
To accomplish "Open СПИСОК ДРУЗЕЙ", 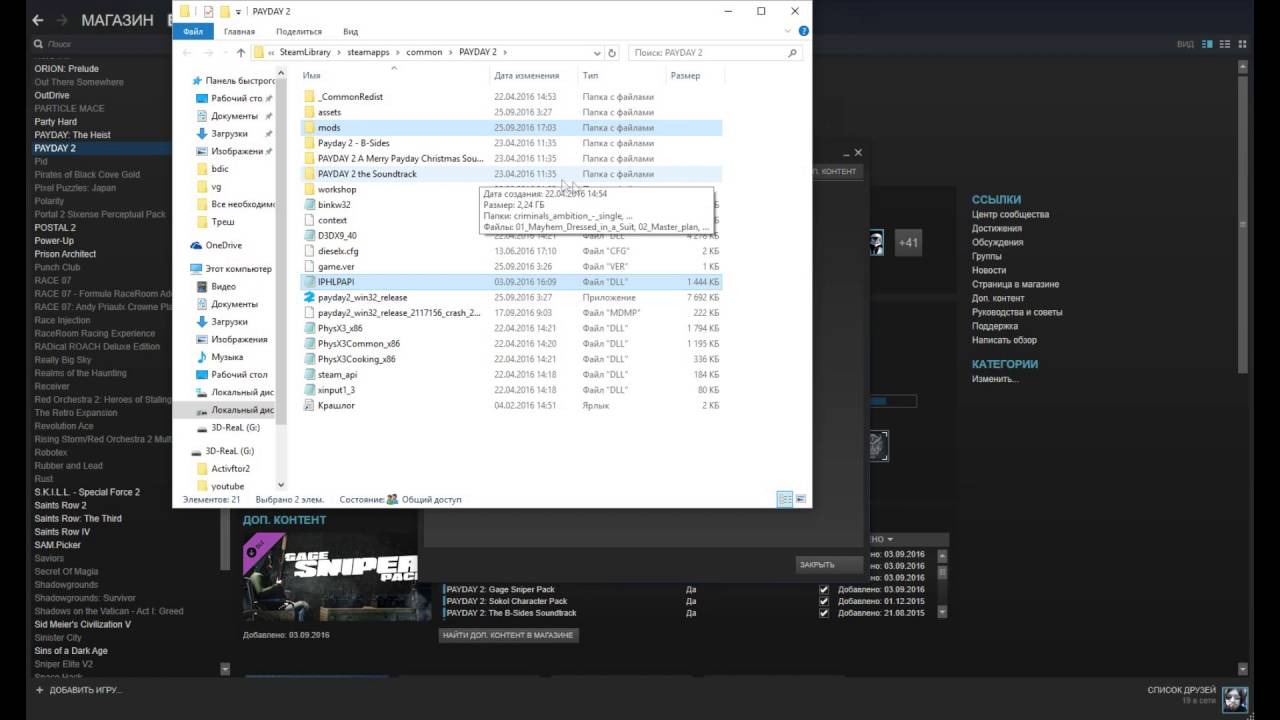I will (x=1181, y=690).
